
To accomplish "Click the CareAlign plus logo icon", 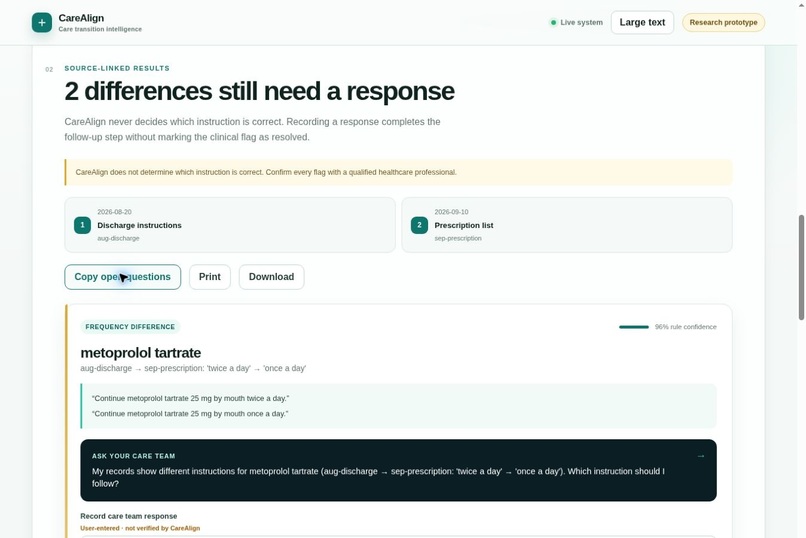I will pyautogui.click(x=42, y=23).
